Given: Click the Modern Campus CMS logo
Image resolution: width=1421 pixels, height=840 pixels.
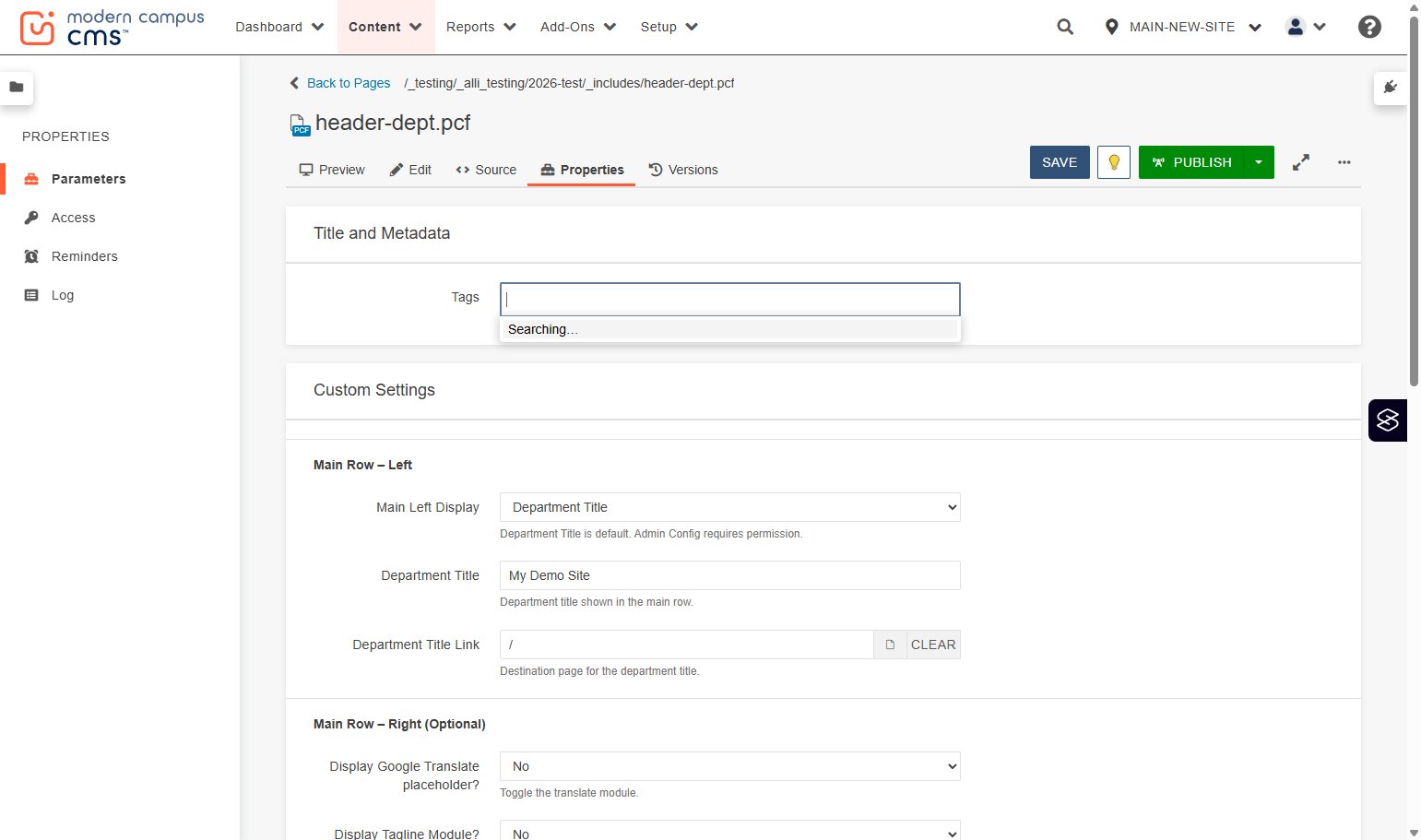Looking at the screenshot, I should tap(112, 28).
